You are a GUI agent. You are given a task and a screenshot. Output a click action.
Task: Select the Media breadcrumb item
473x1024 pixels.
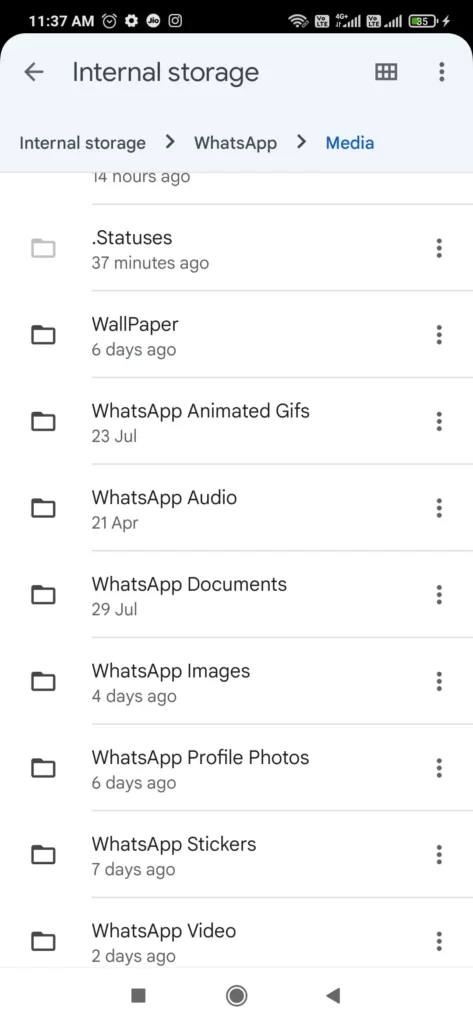(350, 143)
